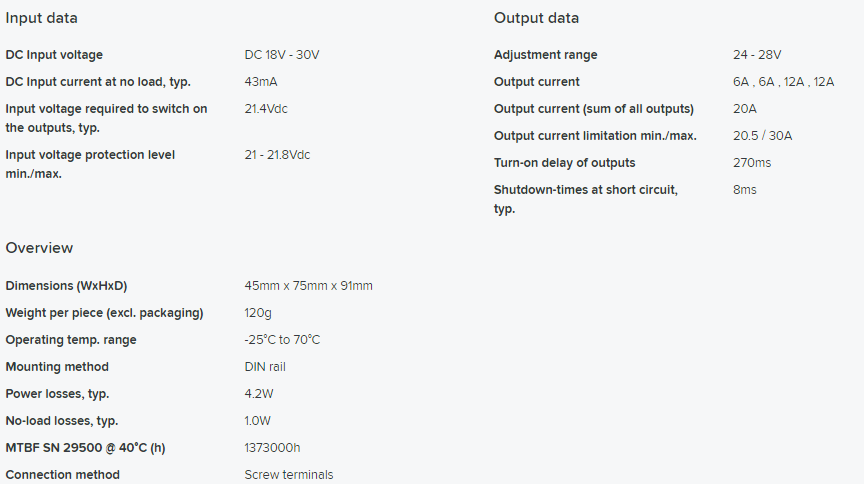The height and width of the screenshot is (484, 864).
Task: Click the DIN rail mounting value
Action: [265, 367]
